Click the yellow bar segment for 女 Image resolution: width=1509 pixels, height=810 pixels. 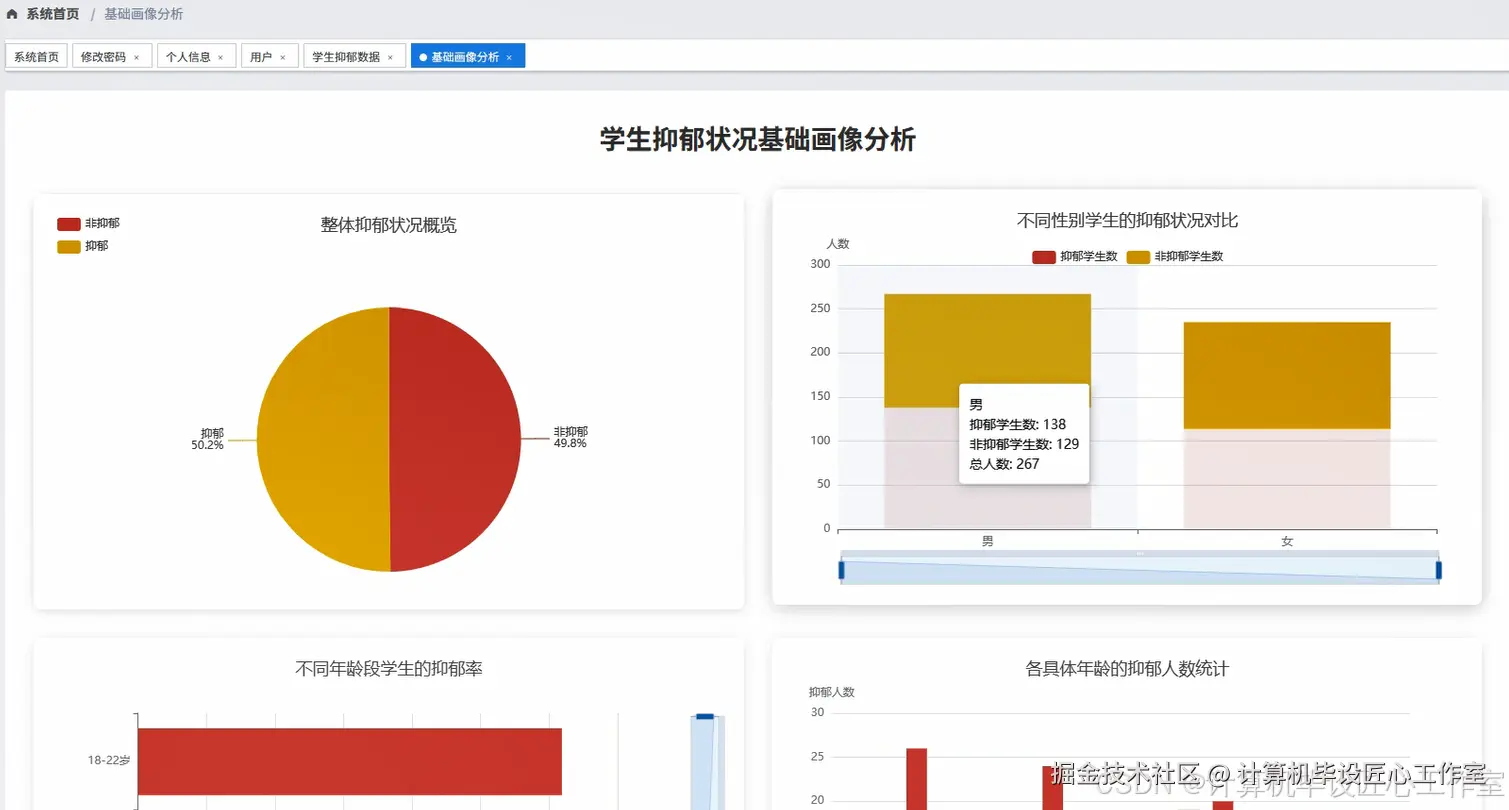pyautogui.click(x=1287, y=375)
